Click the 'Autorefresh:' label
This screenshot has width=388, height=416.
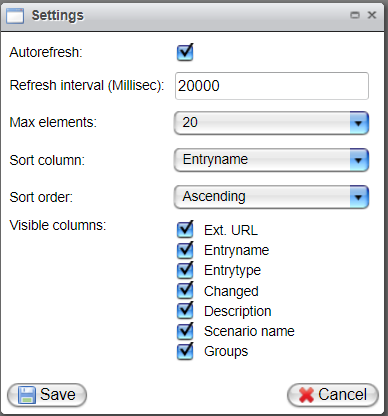tap(46, 52)
